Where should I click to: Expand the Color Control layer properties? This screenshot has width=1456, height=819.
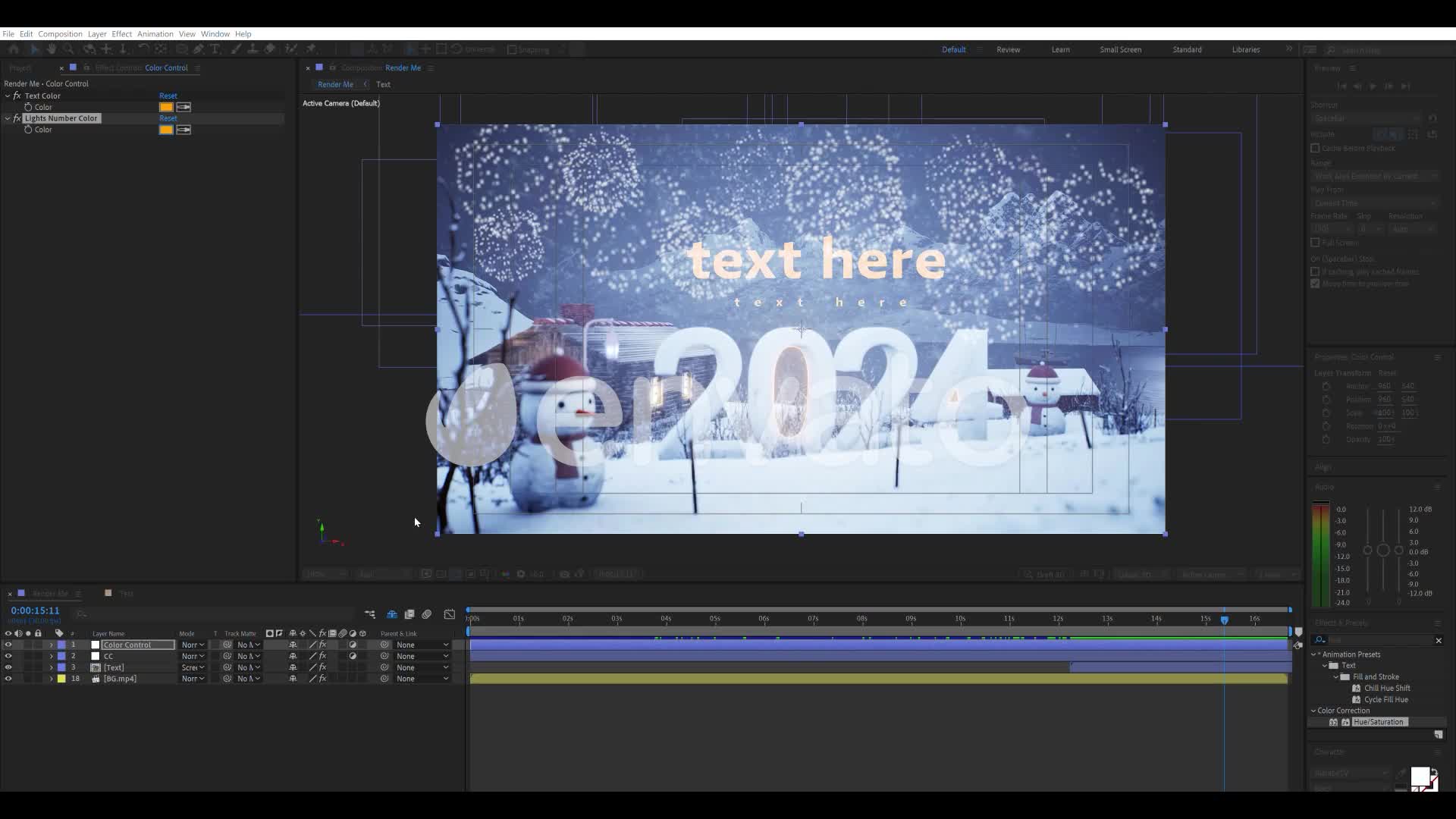click(x=52, y=645)
